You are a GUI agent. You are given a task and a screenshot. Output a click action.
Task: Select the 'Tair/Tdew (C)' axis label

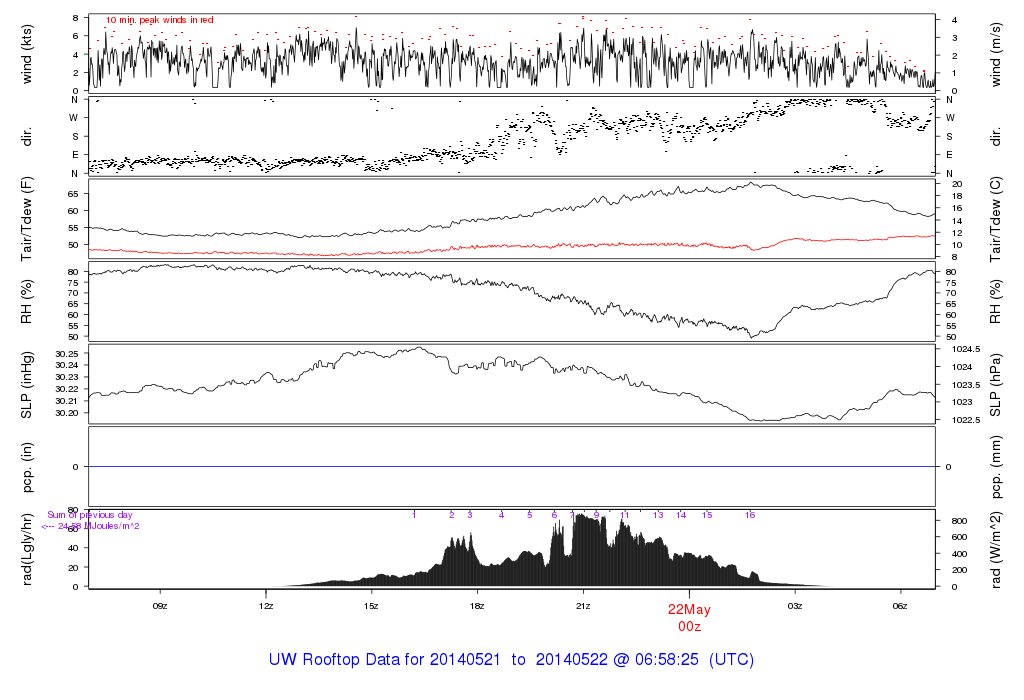995,219
